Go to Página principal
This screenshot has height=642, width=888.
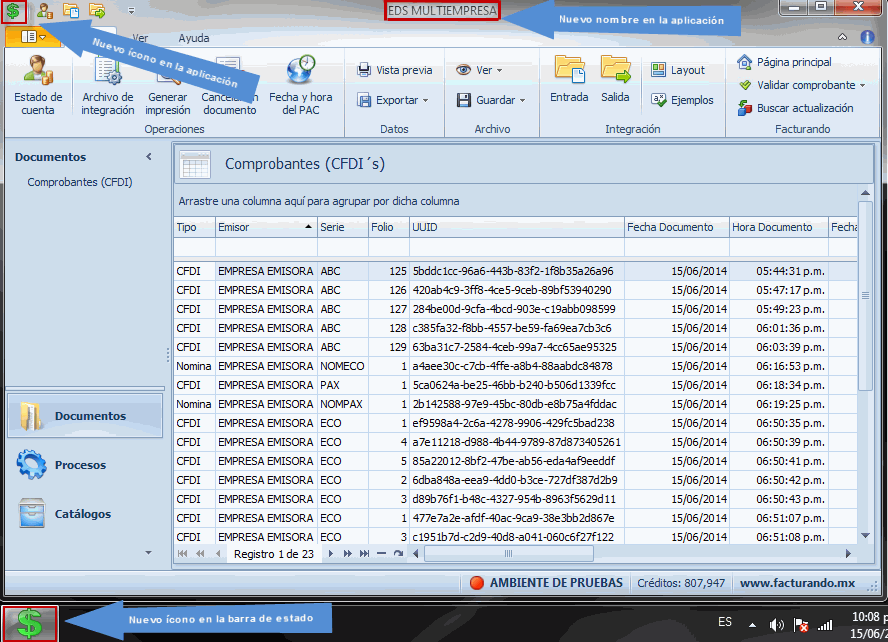click(784, 62)
